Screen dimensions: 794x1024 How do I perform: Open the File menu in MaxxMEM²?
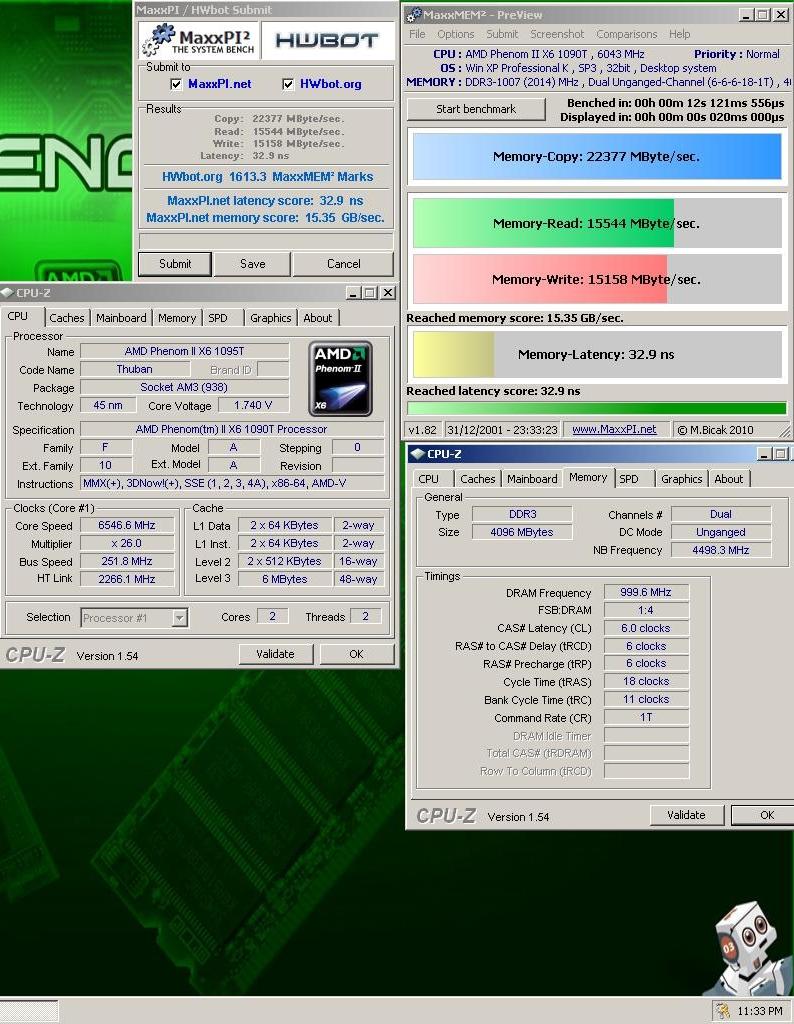click(x=417, y=34)
